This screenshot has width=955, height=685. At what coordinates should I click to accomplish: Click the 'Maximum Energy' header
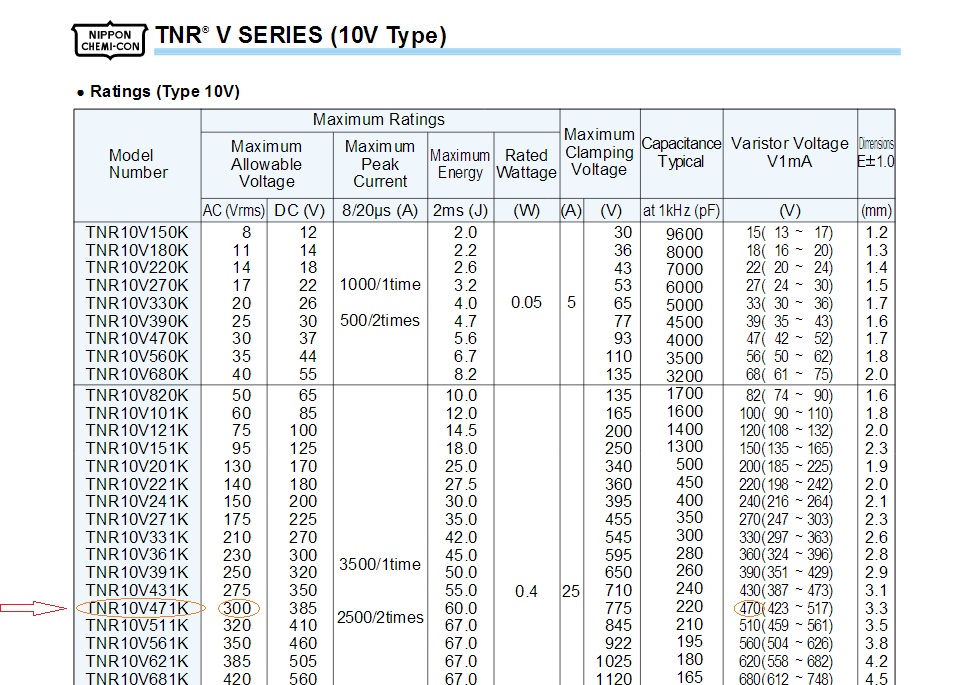click(460, 164)
